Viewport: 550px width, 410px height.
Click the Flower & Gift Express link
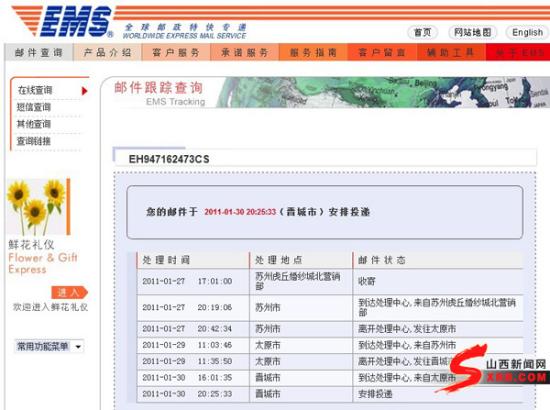pos(43,263)
